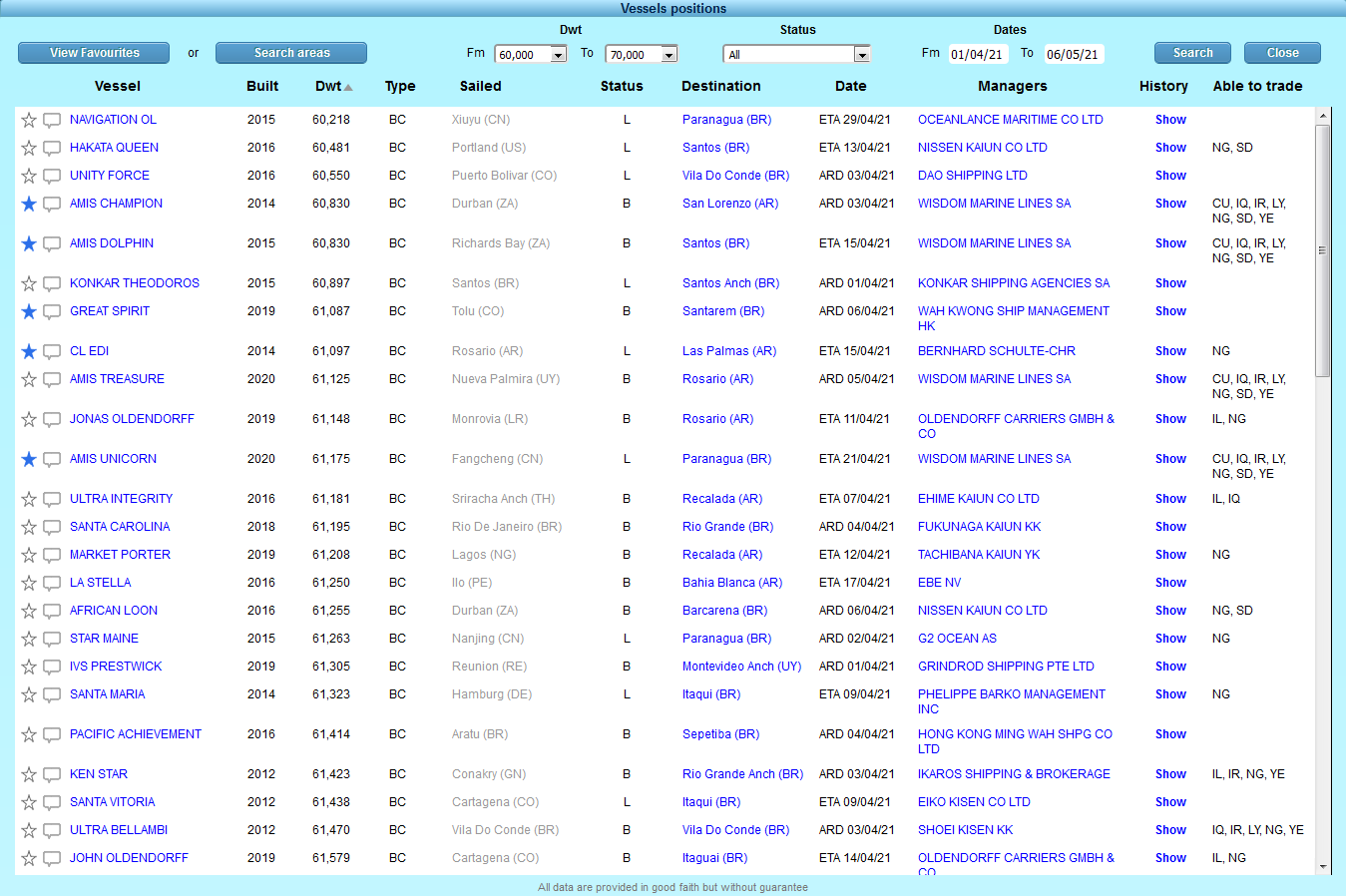
Task: Open the AMIS TREASURE vessel link
Action: click(x=117, y=379)
